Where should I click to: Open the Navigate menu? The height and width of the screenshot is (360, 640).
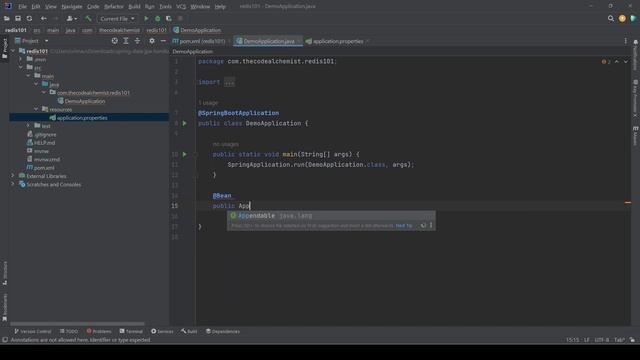pyautogui.click(x=71, y=7)
